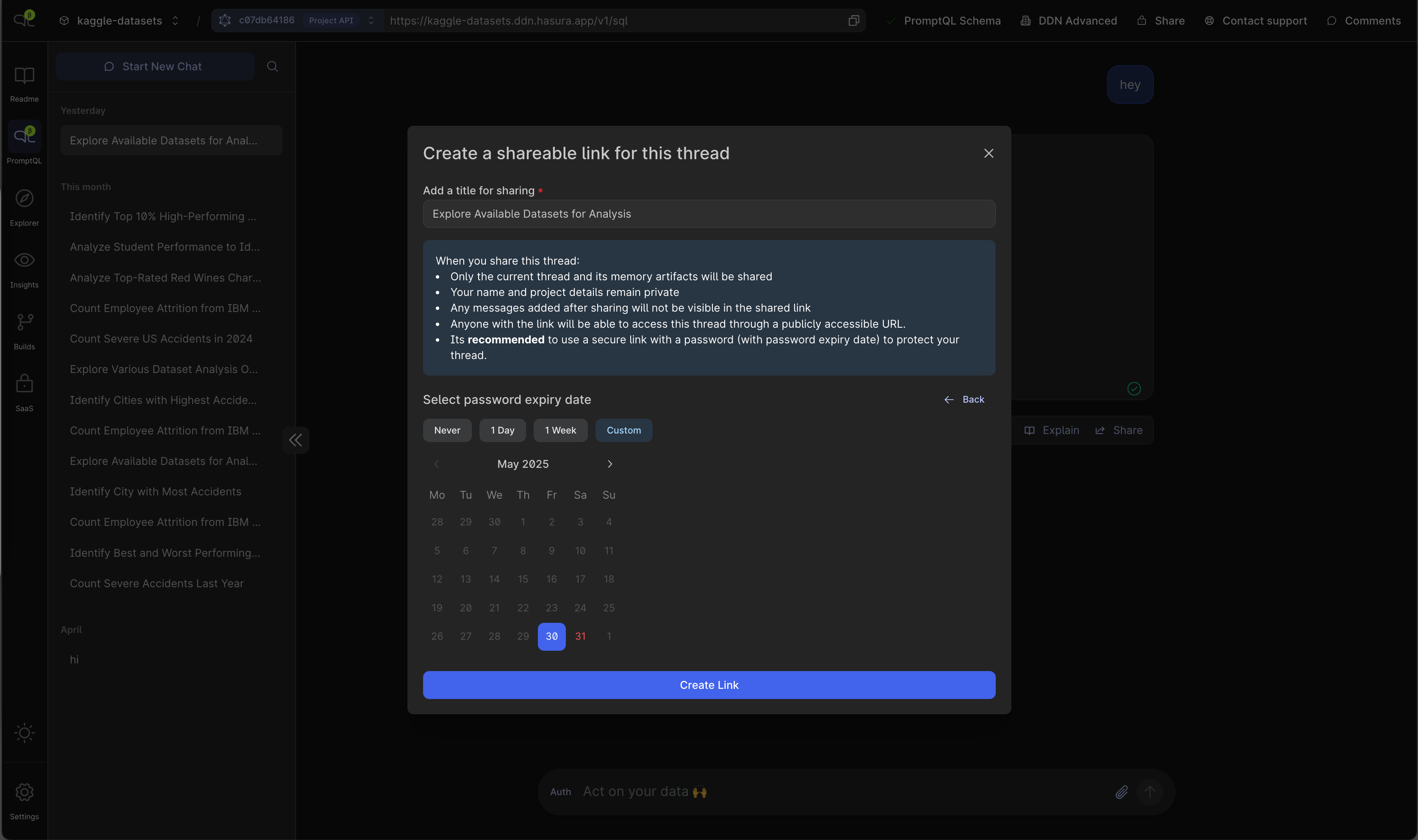Open DDN Advanced in top bar
1418x840 pixels.
point(1077,21)
